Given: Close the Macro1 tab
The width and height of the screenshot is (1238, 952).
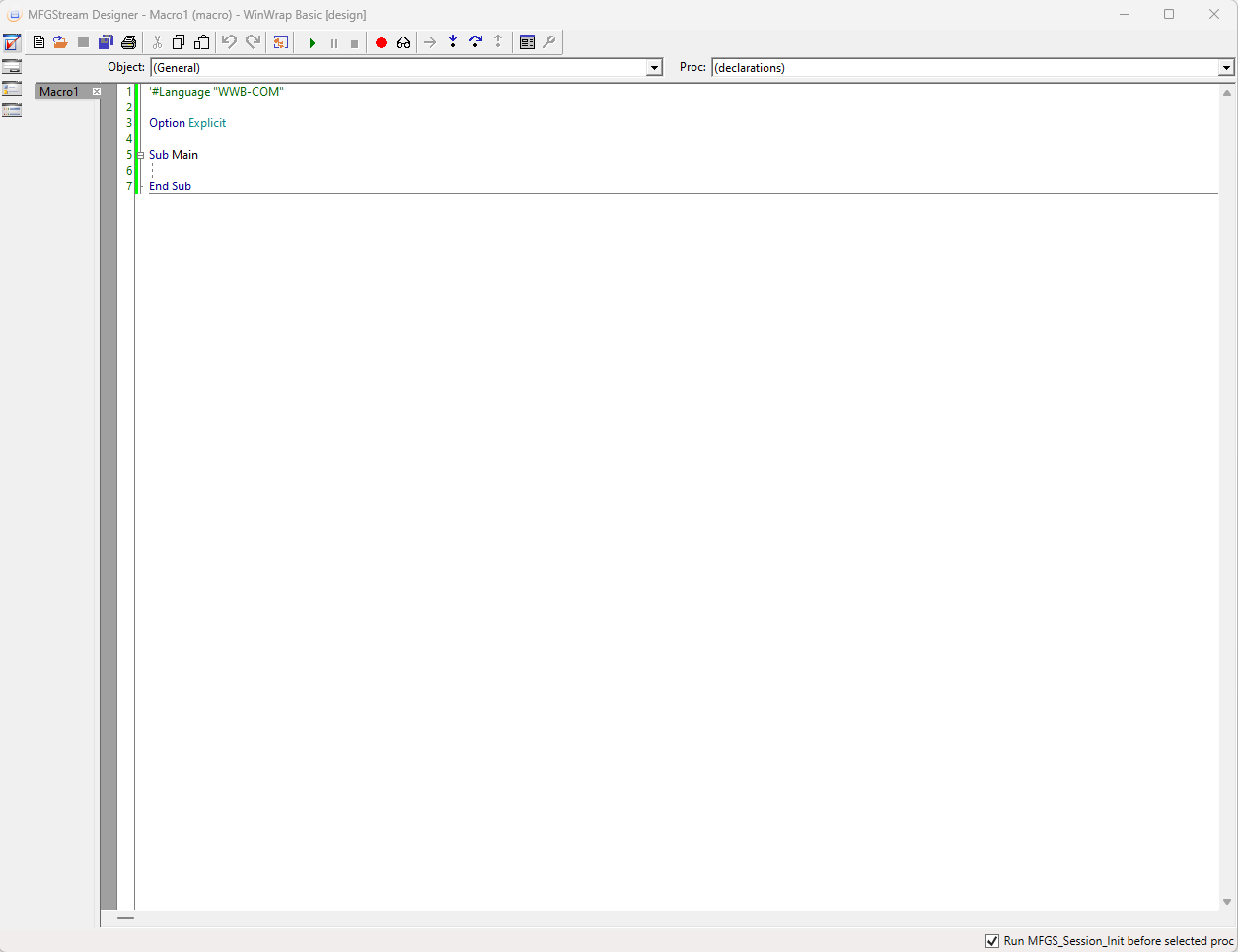Looking at the screenshot, I should (97, 92).
